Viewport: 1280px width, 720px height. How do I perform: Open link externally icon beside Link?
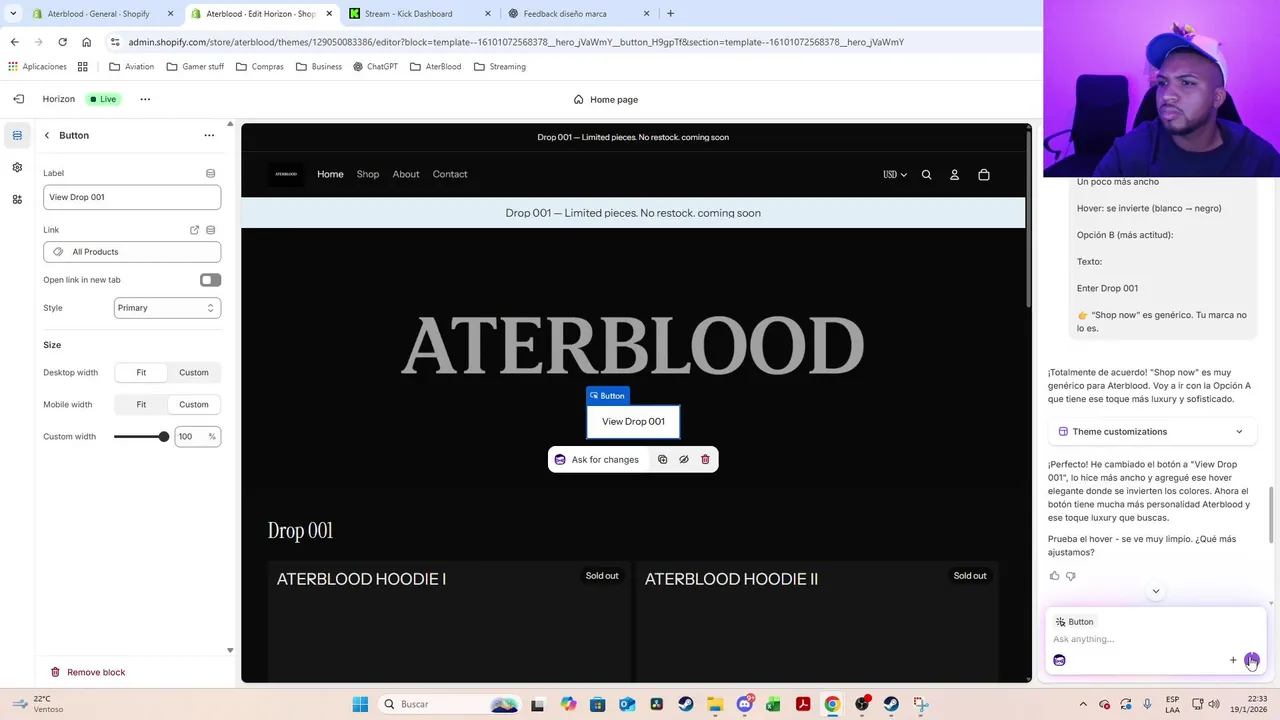click(x=195, y=230)
